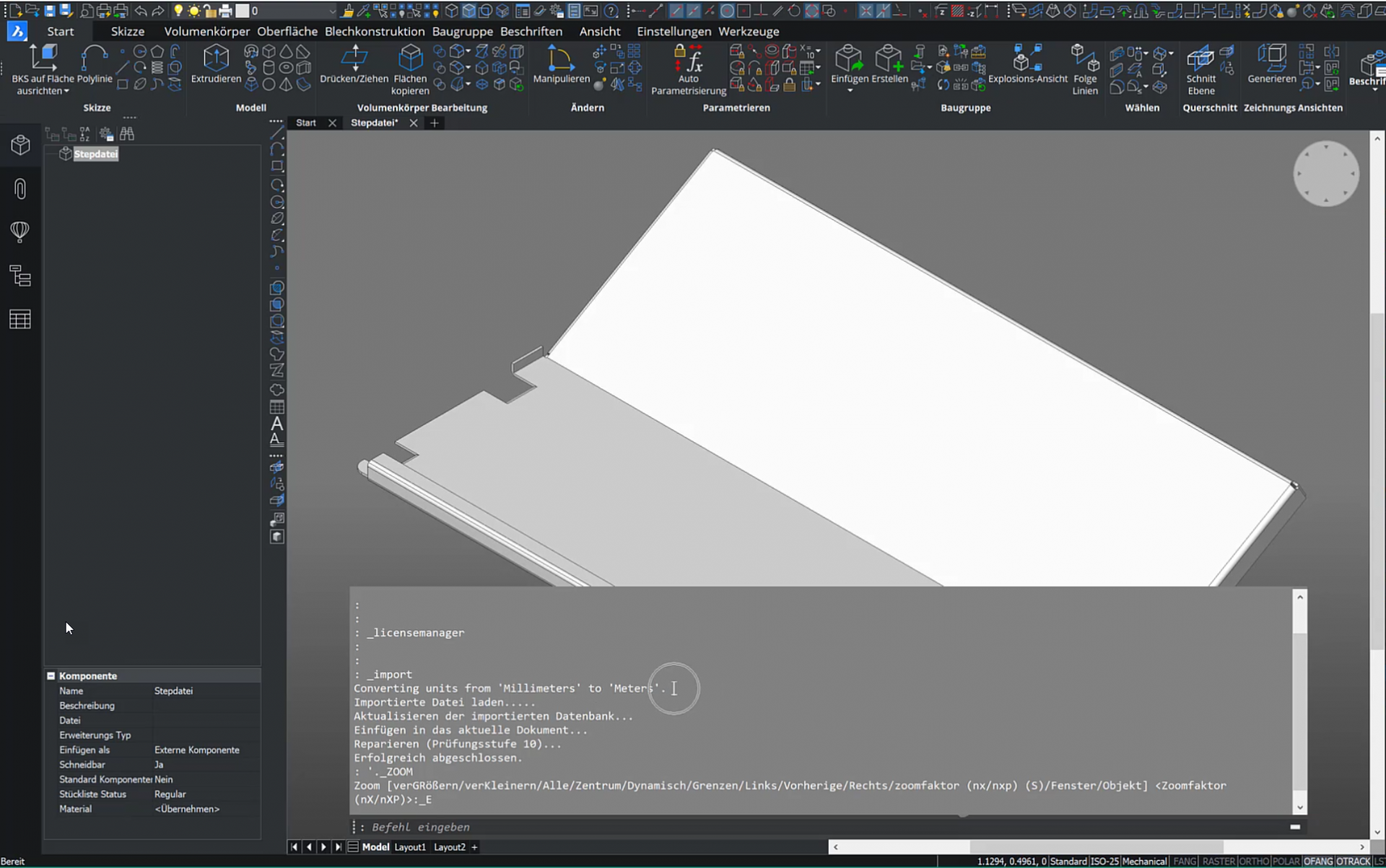Open the Mechanical Browser panel icon
The height and width of the screenshot is (868, 1386).
point(20,145)
